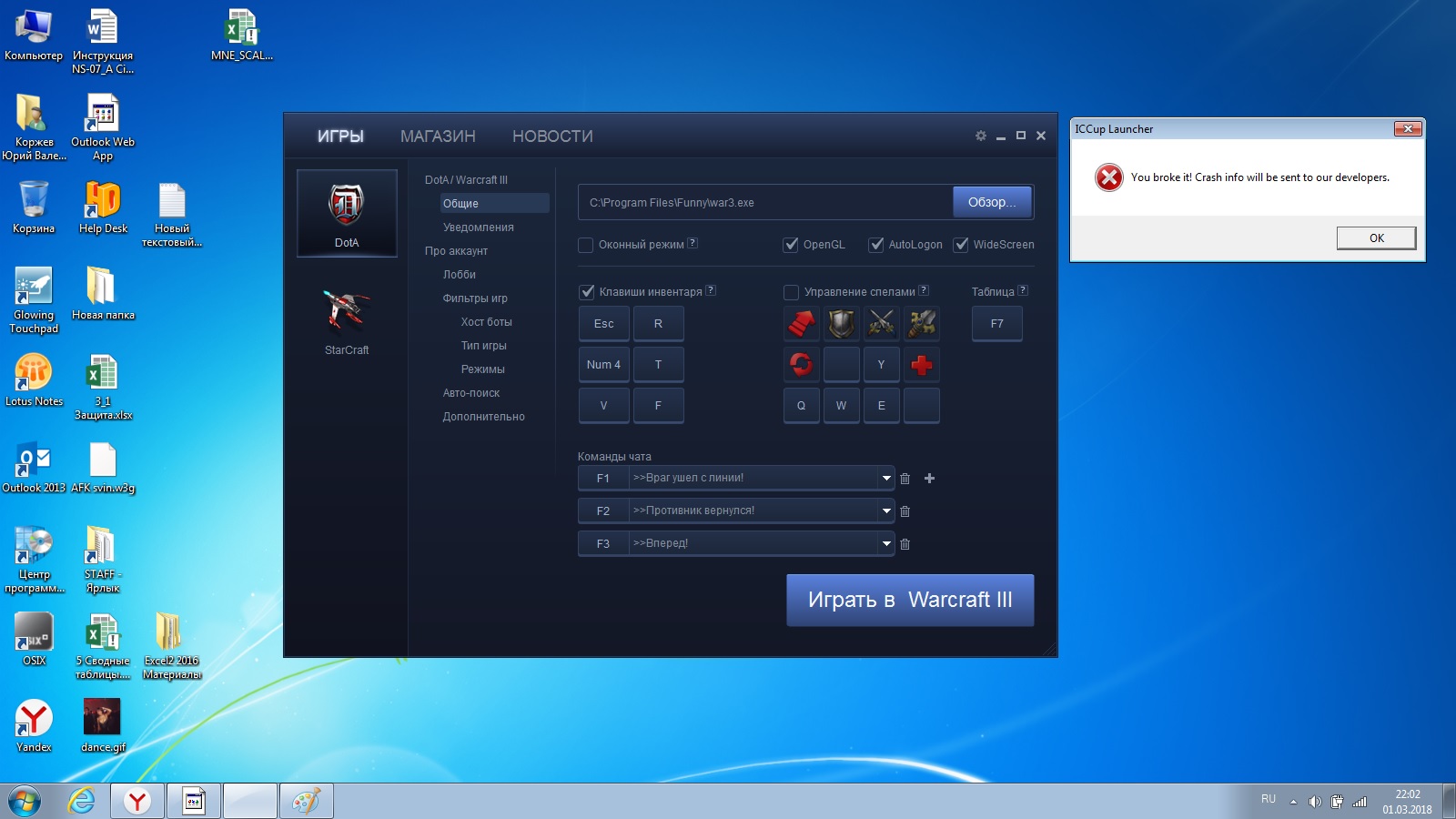Expand F1 chat command dropdown
Screen dimensions: 1456x819
886,478
